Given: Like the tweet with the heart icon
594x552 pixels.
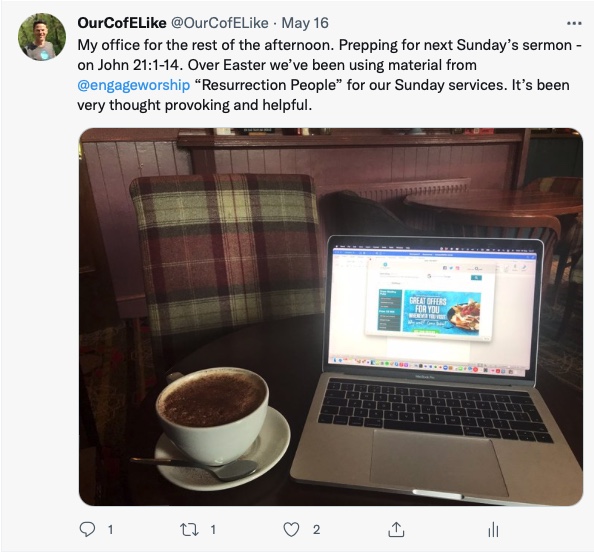Looking at the screenshot, I should 291,530.
